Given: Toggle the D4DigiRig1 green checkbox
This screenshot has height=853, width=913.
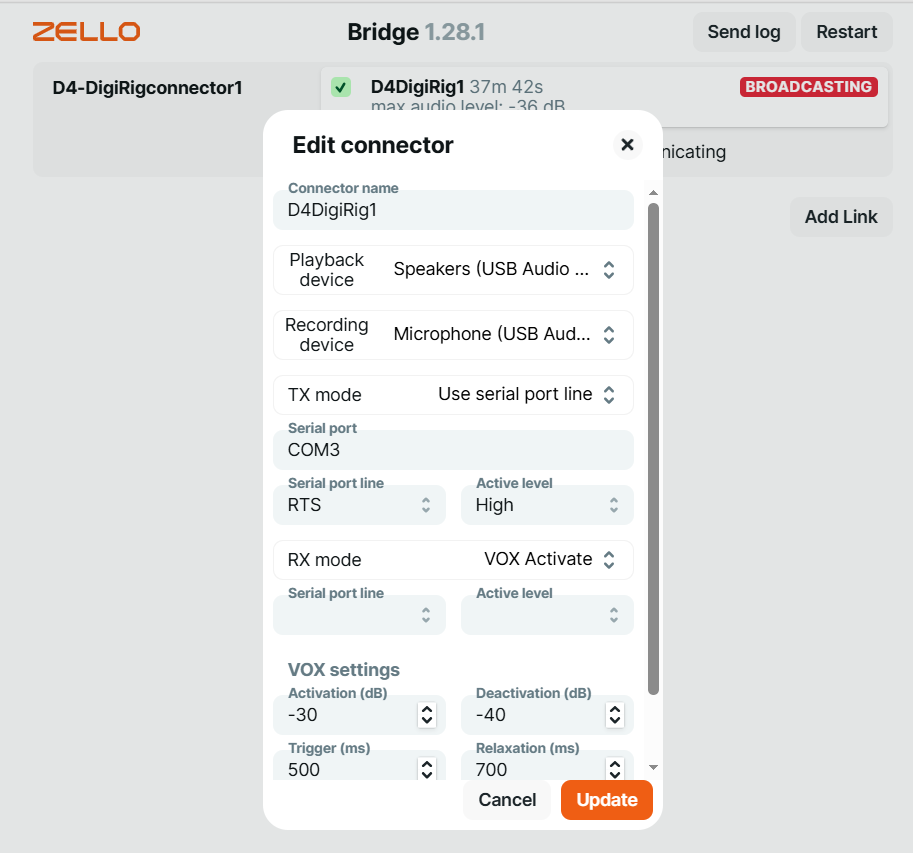Looking at the screenshot, I should tap(341, 87).
